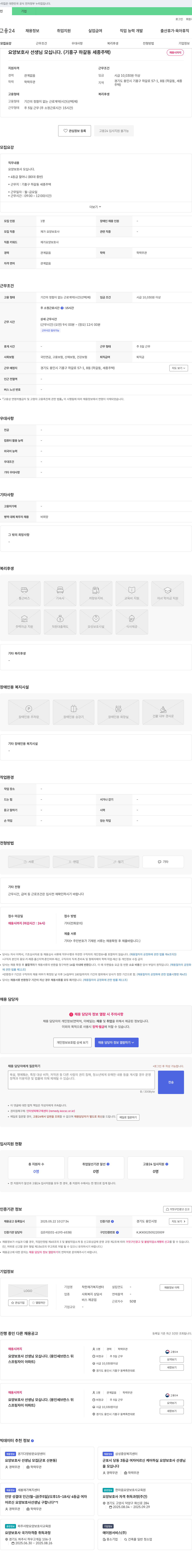Click the question textarea for 채용 담당자
This screenshot has width=192, height=1568.
coord(81,1080)
